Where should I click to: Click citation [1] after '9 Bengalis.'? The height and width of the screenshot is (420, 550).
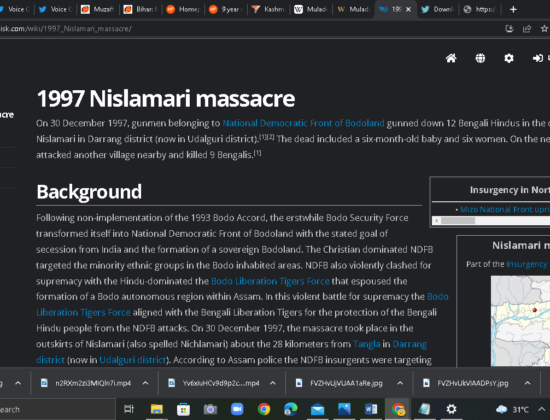click(x=257, y=153)
